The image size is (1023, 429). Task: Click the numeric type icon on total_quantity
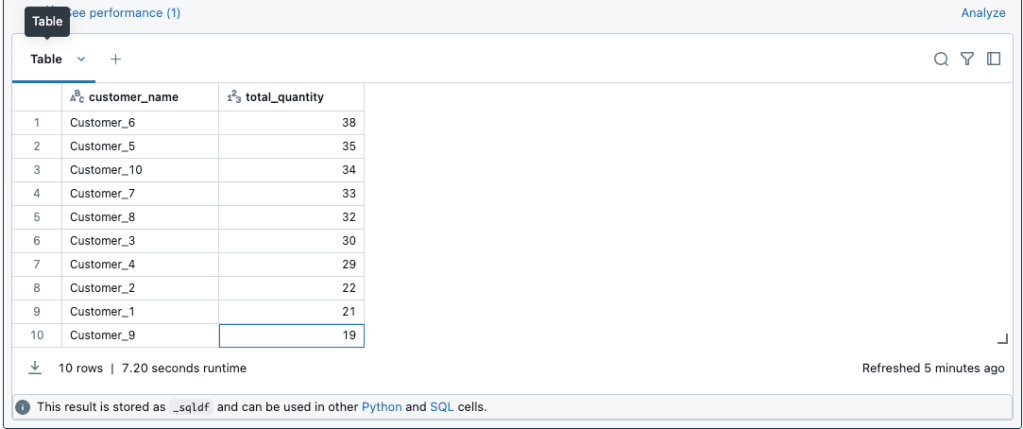click(234, 97)
